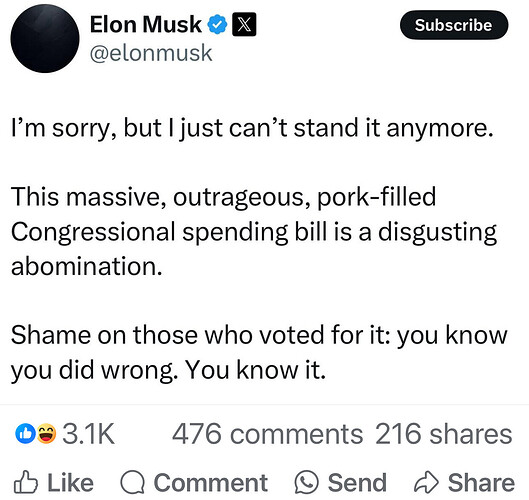Open the Elon Musk display name

pos(145,25)
